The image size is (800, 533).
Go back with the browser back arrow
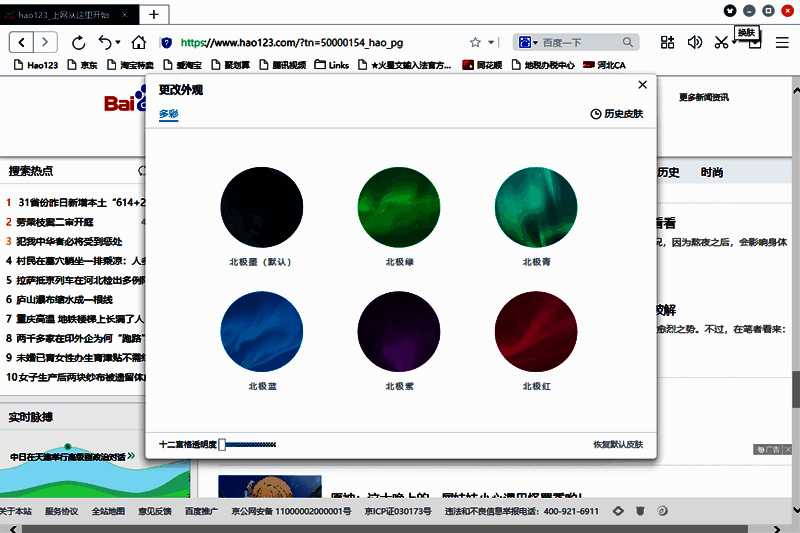[21, 42]
